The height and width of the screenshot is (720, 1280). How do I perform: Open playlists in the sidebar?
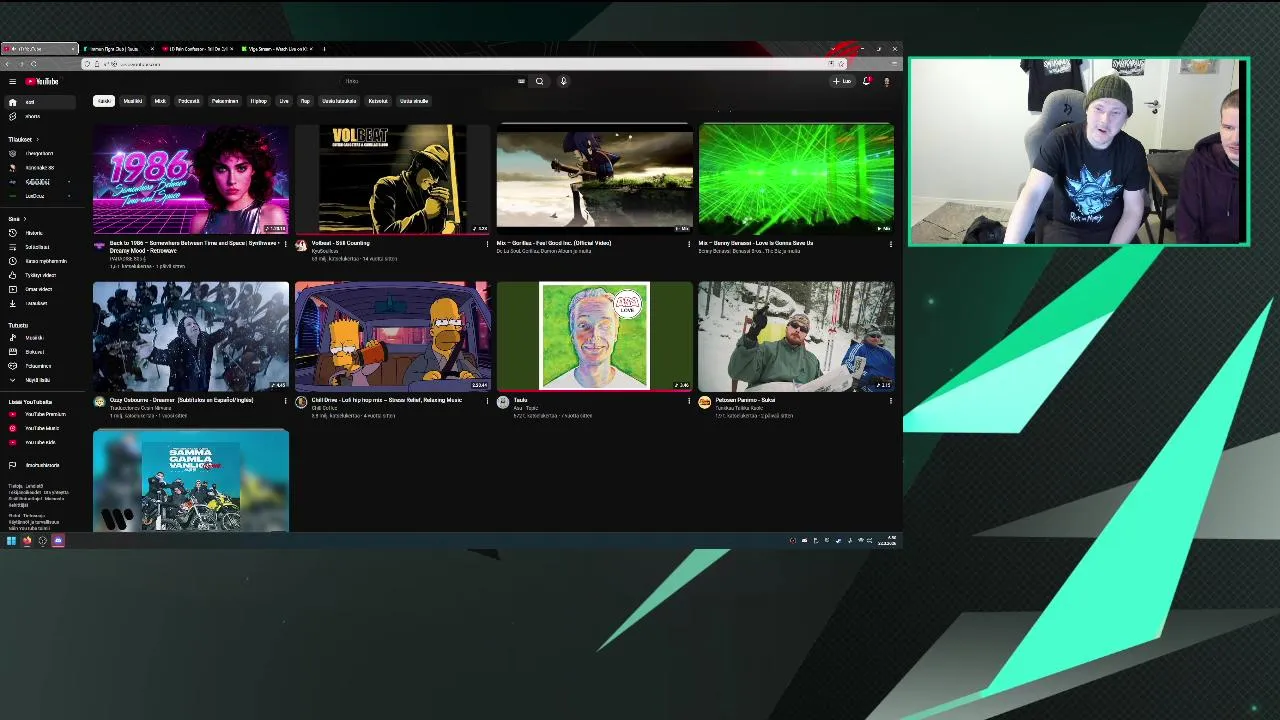pyautogui.click(x=39, y=247)
